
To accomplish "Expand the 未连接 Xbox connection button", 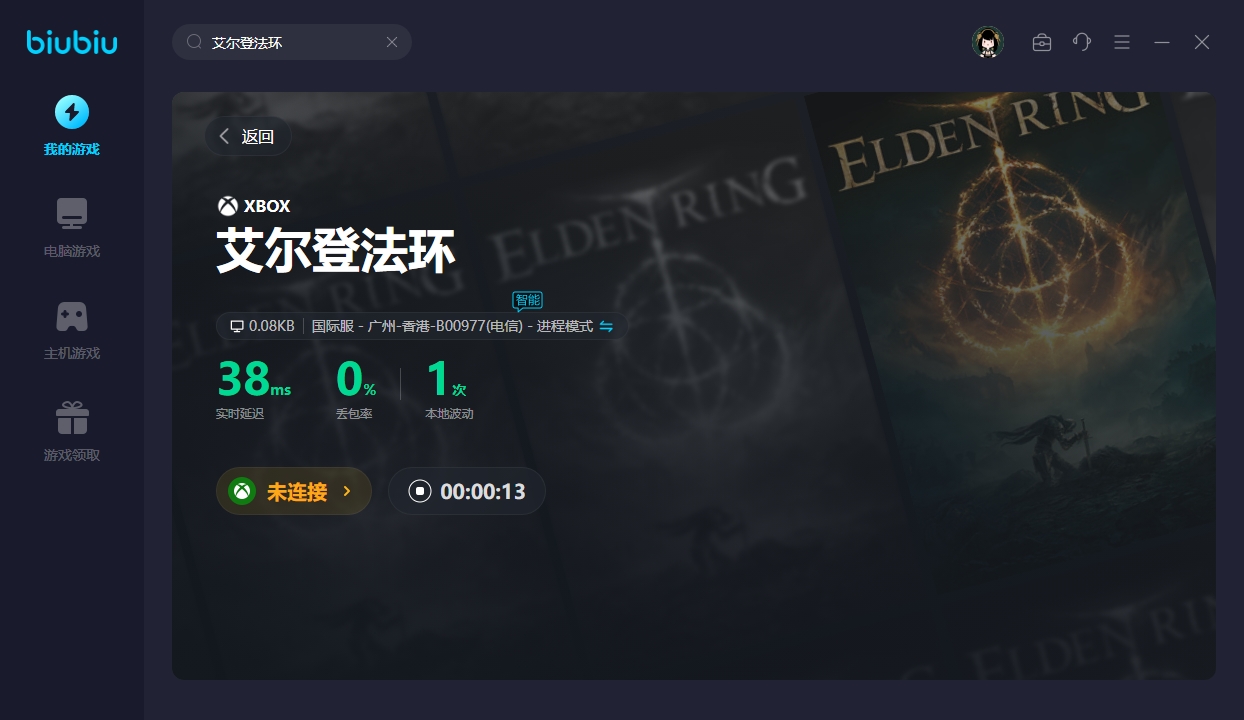I will [x=294, y=491].
